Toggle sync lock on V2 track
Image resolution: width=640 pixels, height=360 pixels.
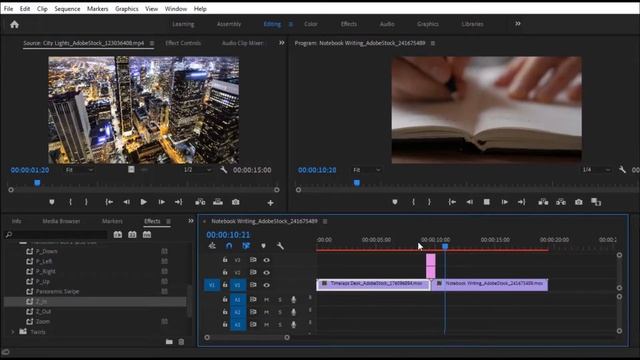point(253,272)
